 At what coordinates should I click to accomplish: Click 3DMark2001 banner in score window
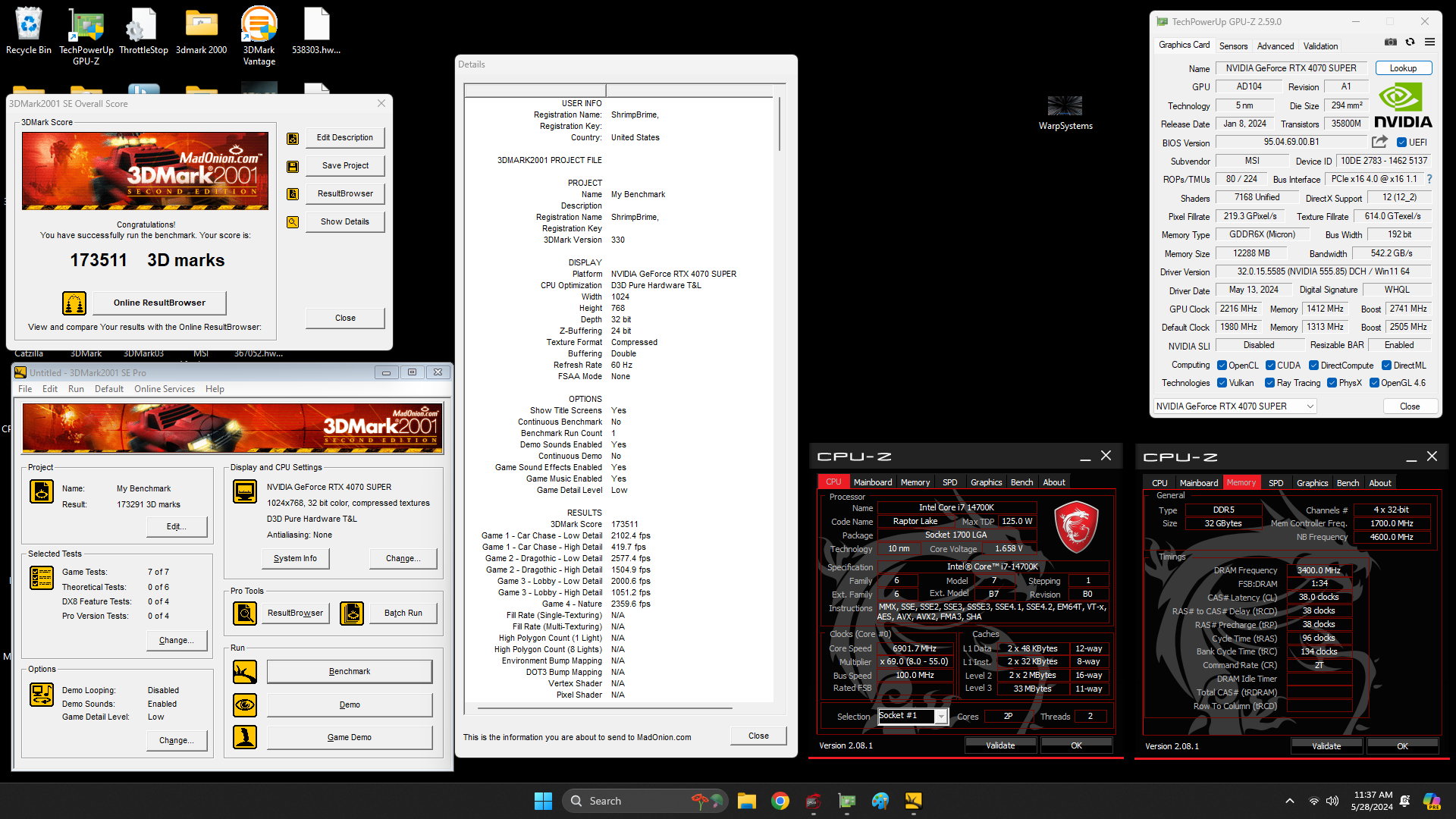pyautogui.click(x=145, y=171)
